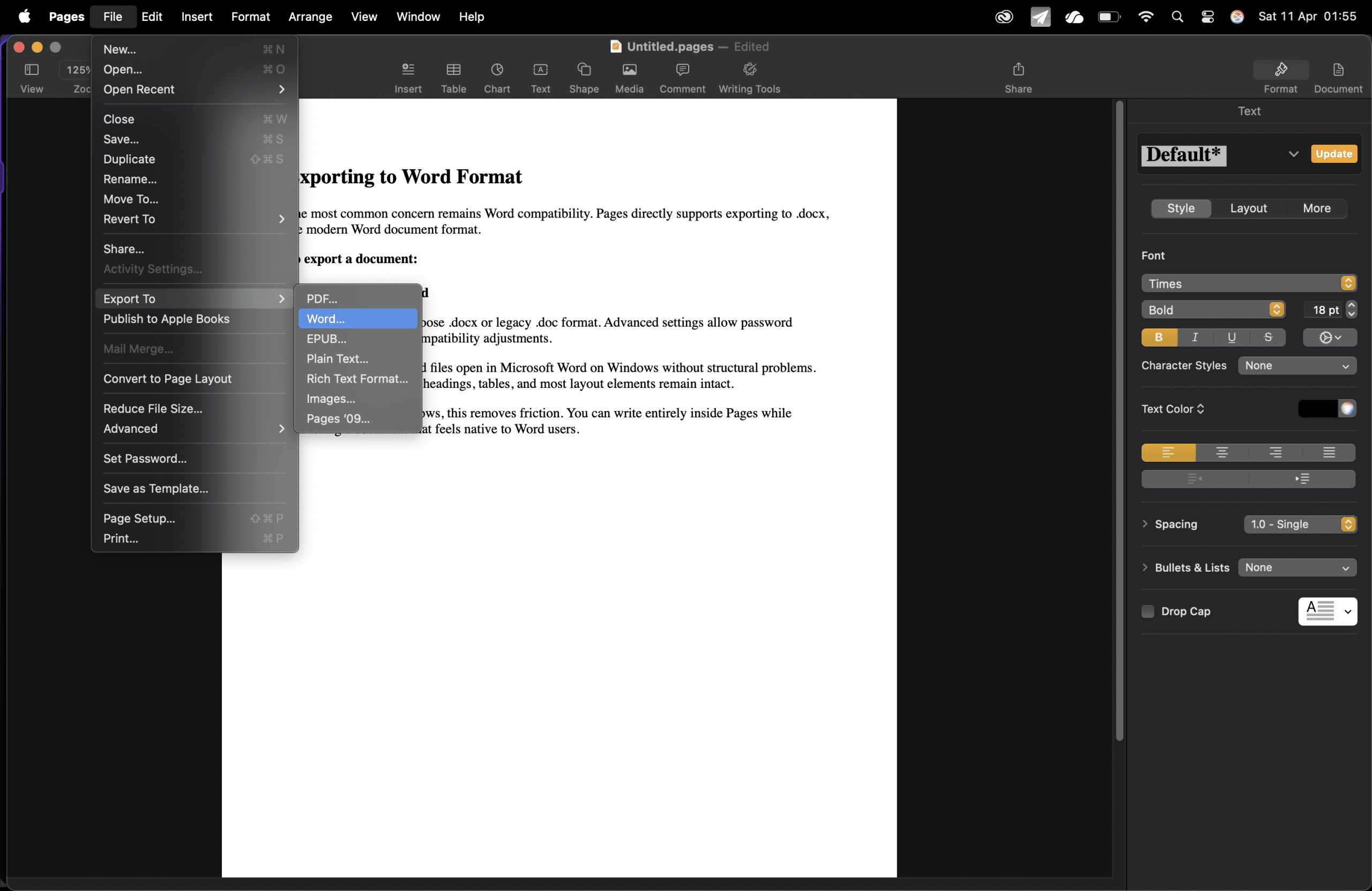Open Character Styles None dropdown
1372x891 pixels.
click(1297, 366)
